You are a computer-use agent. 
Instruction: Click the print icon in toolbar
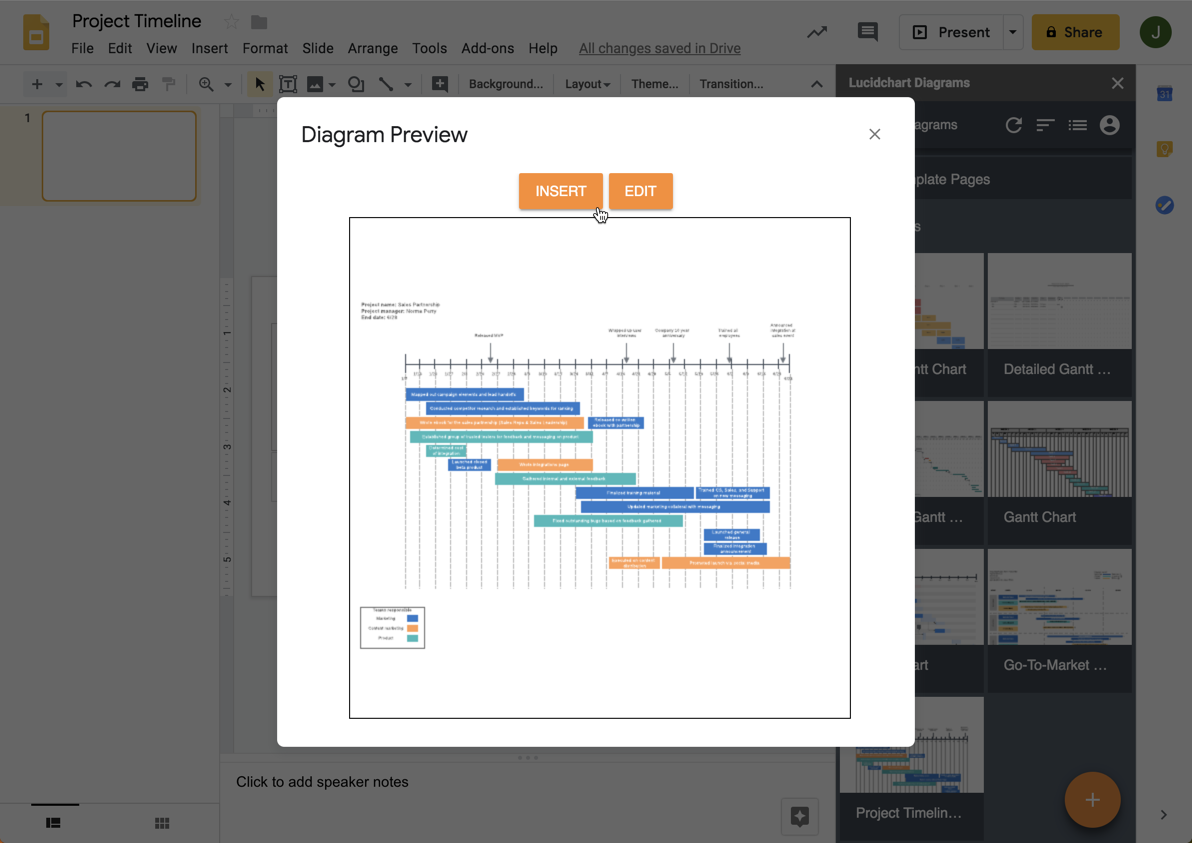[140, 84]
